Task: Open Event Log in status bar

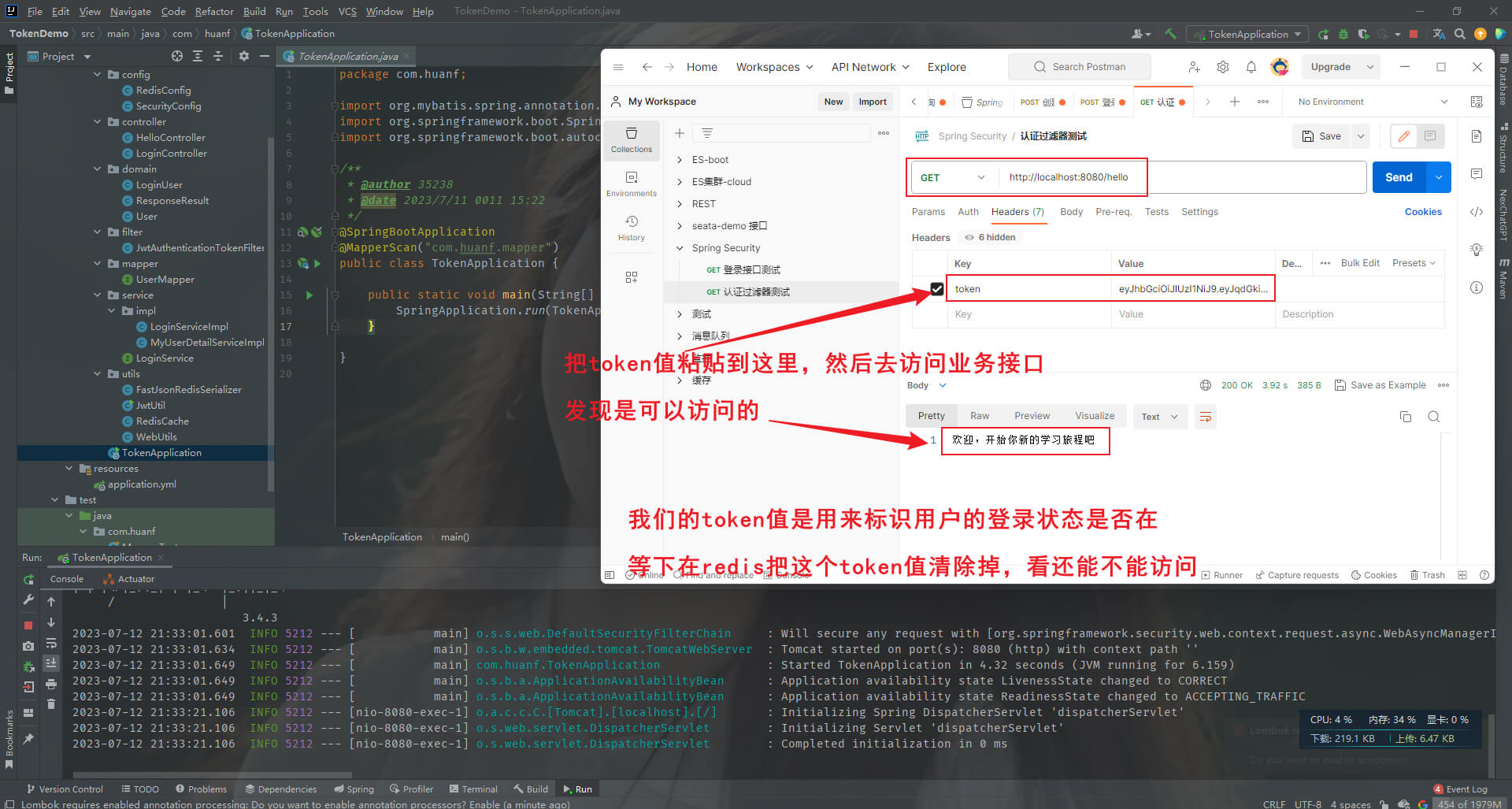Action: (1461, 789)
